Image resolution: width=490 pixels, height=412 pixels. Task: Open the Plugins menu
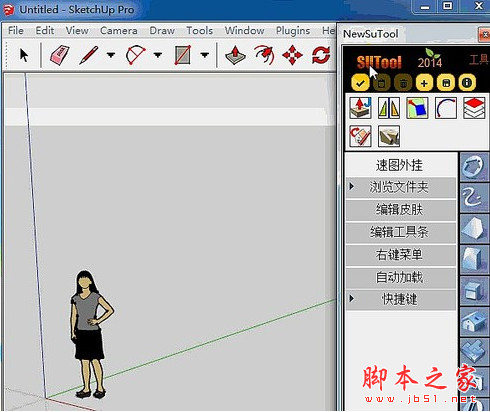click(293, 31)
